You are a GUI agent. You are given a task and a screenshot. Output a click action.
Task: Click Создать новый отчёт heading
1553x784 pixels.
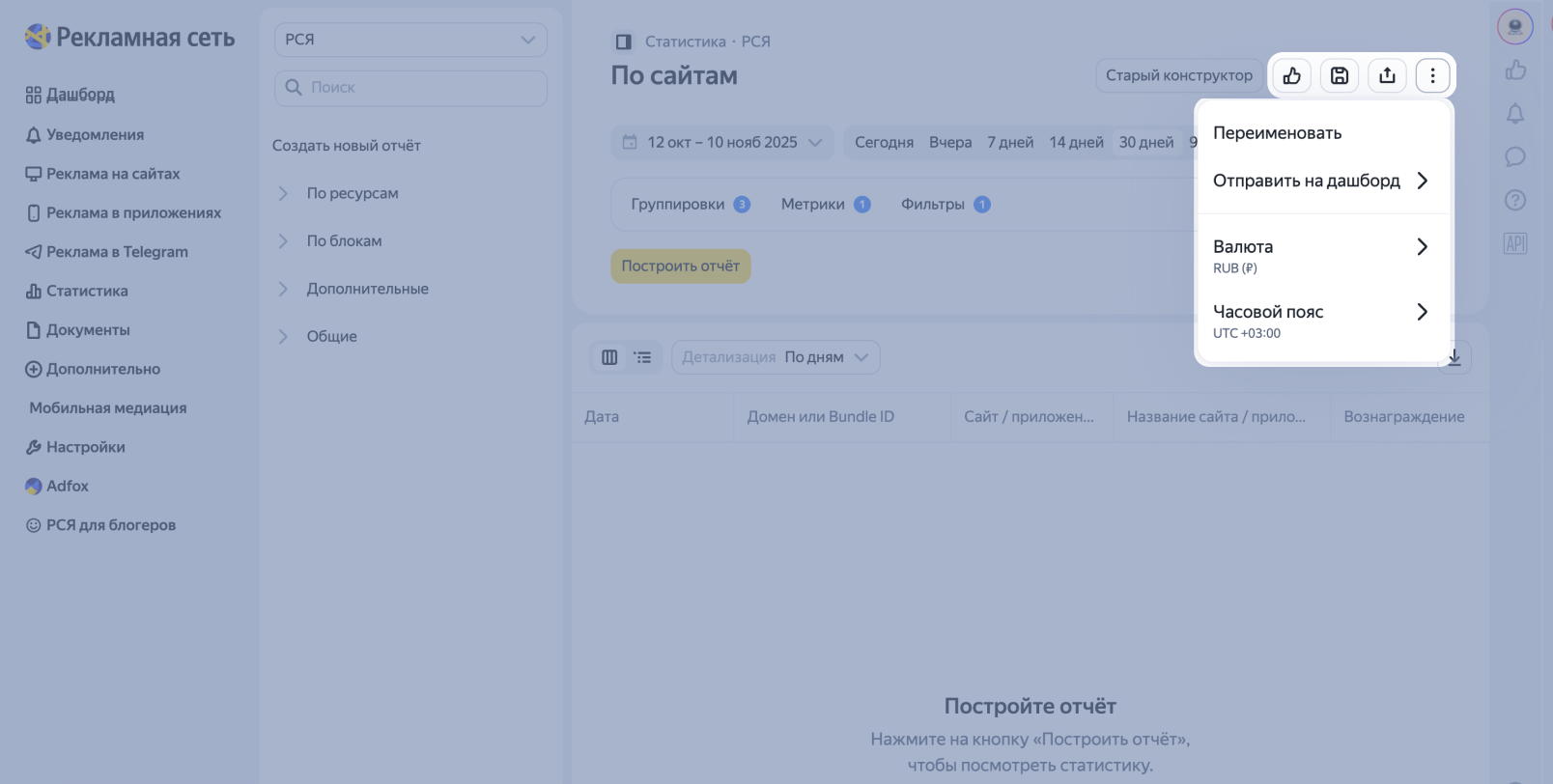click(x=347, y=146)
